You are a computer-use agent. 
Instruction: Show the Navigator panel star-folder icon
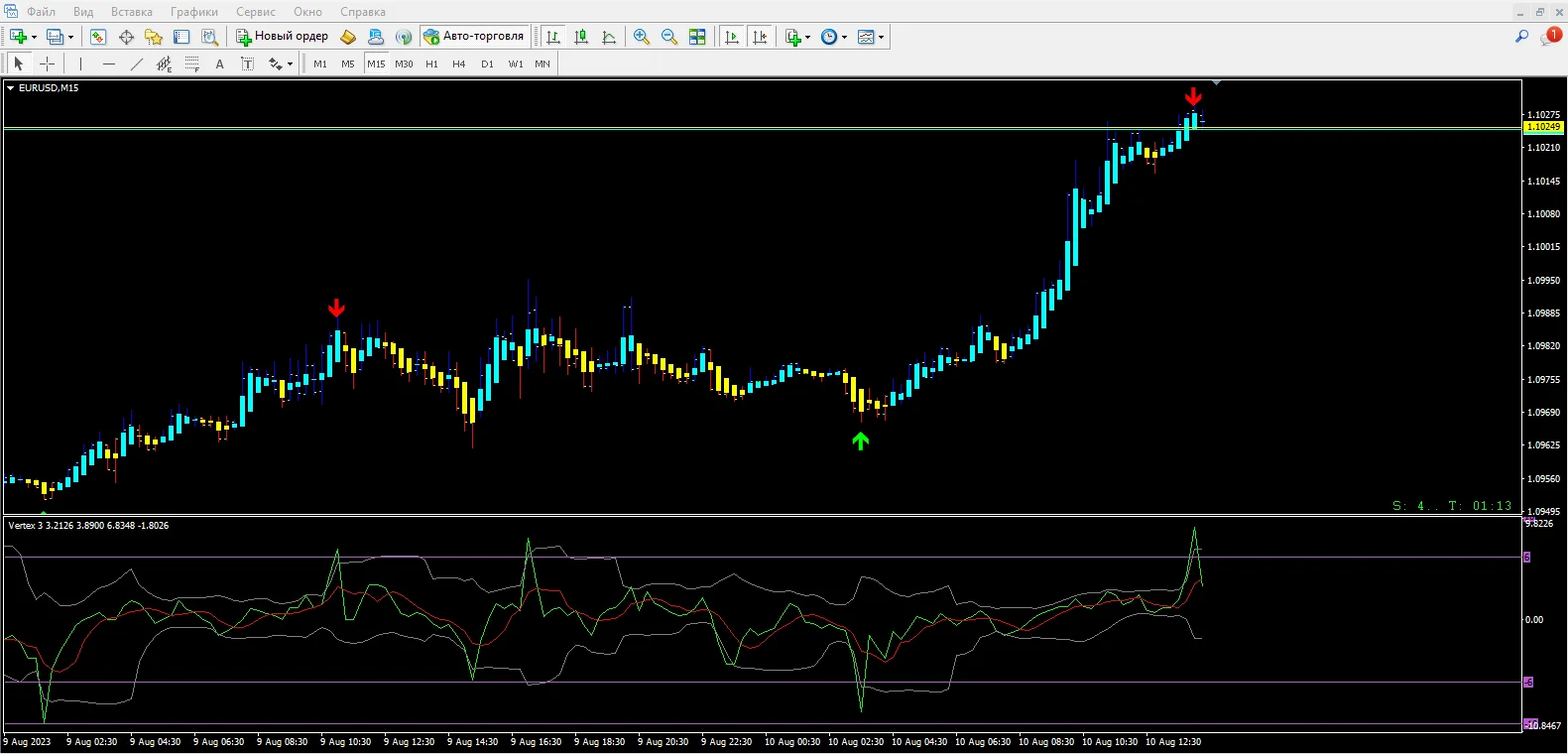click(154, 37)
